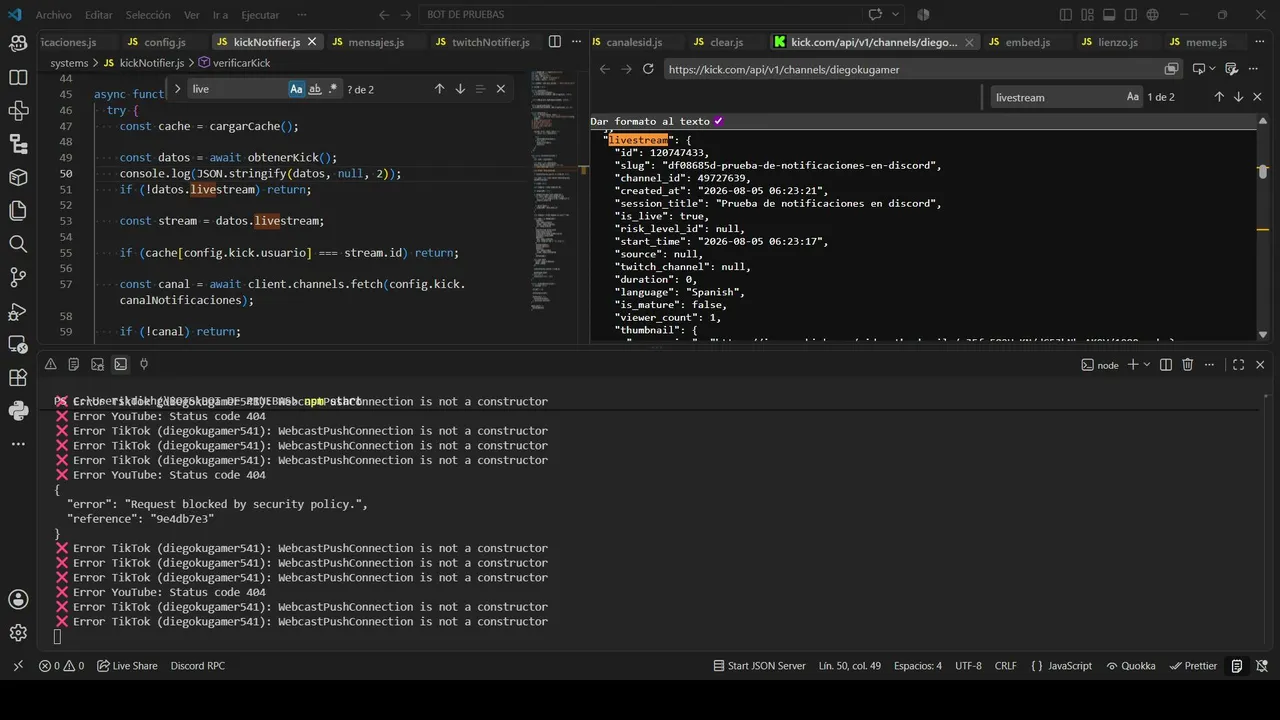Open the Python extension icon in activity bar
Image resolution: width=1280 pixels, height=720 pixels.
18,410
